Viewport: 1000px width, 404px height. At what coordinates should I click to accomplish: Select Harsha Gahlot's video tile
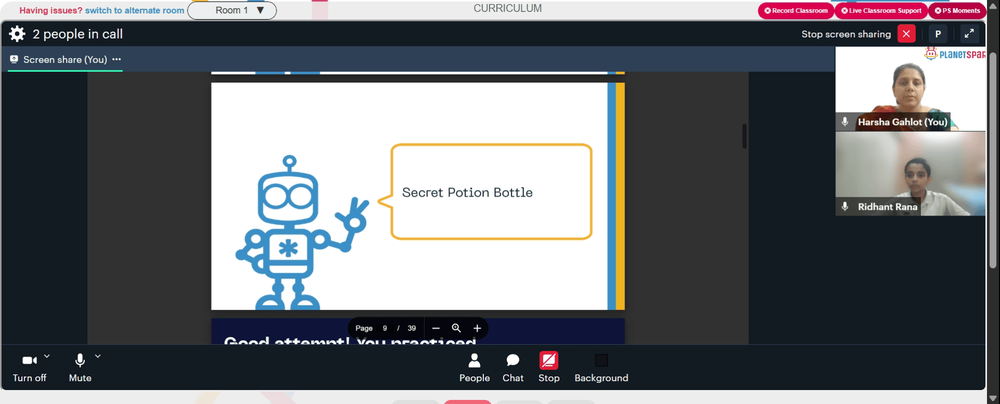910,89
